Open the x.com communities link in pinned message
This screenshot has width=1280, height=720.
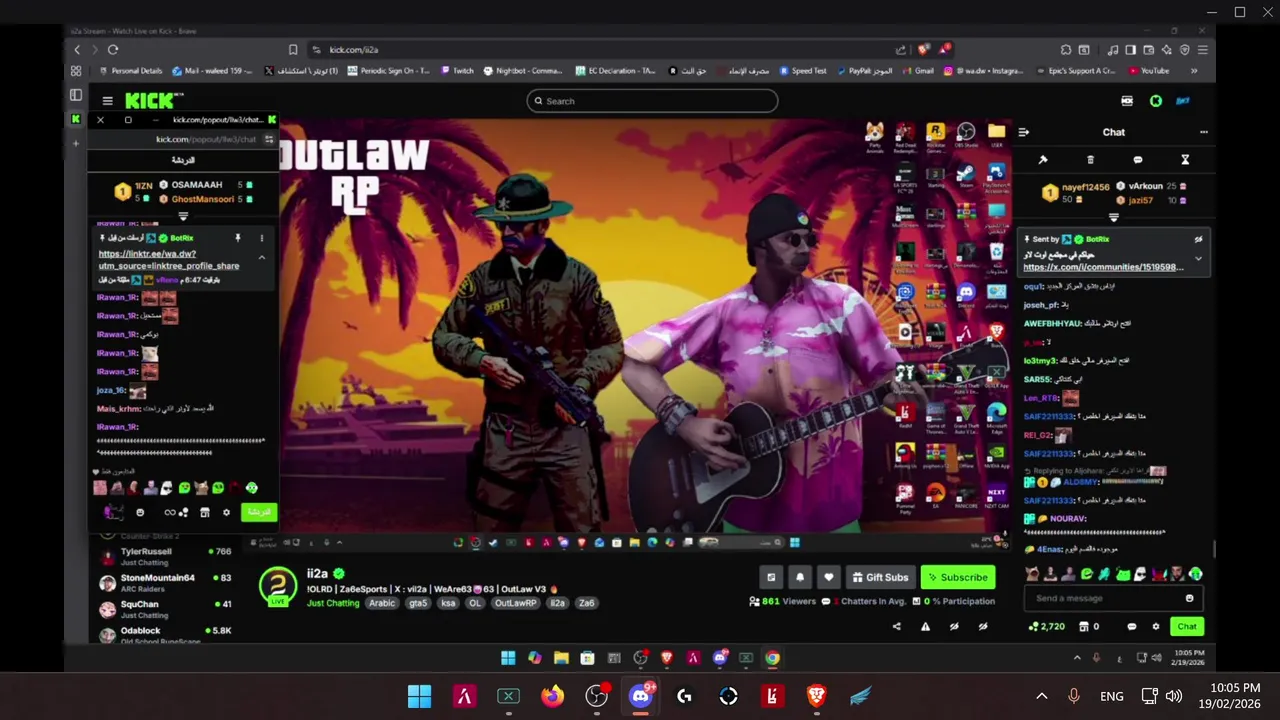click(1103, 267)
